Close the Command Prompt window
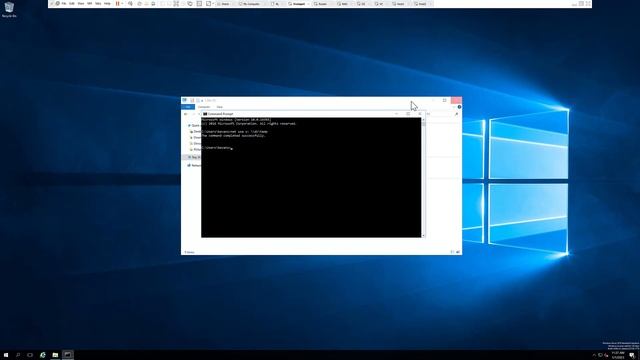The height and width of the screenshot is (360, 640). tap(420, 114)
